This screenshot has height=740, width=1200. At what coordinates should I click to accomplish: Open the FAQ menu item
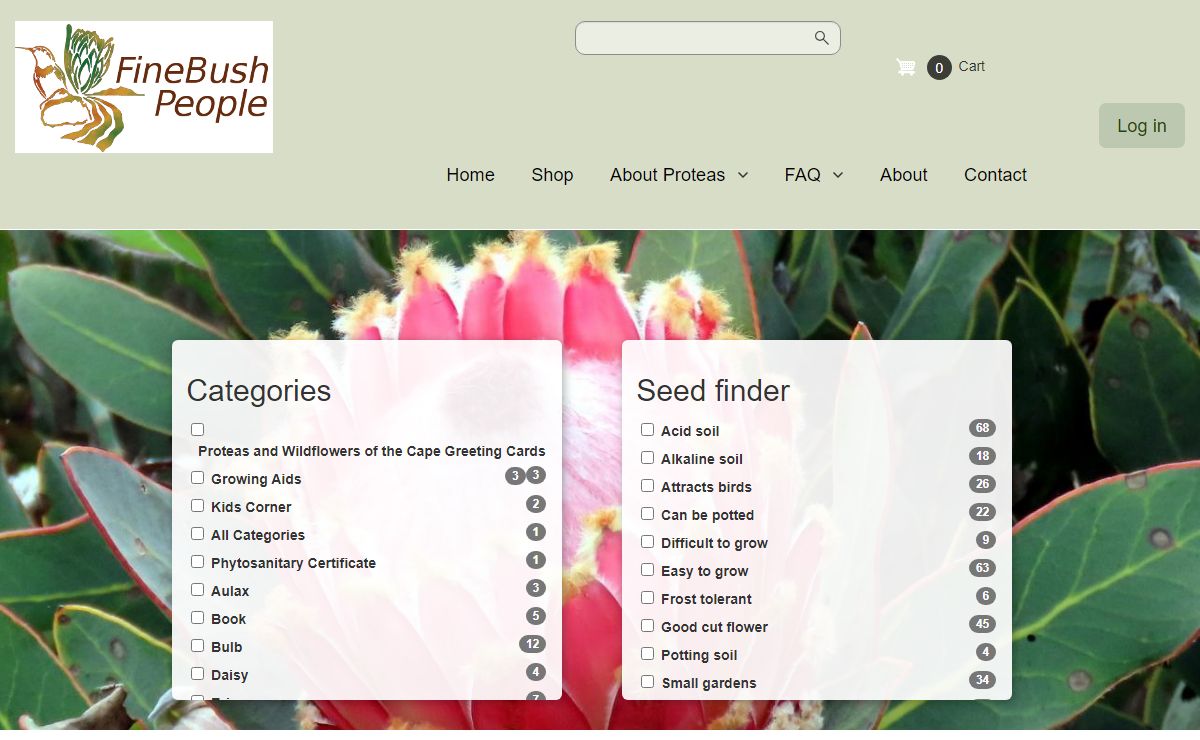(x=802, y=175)
